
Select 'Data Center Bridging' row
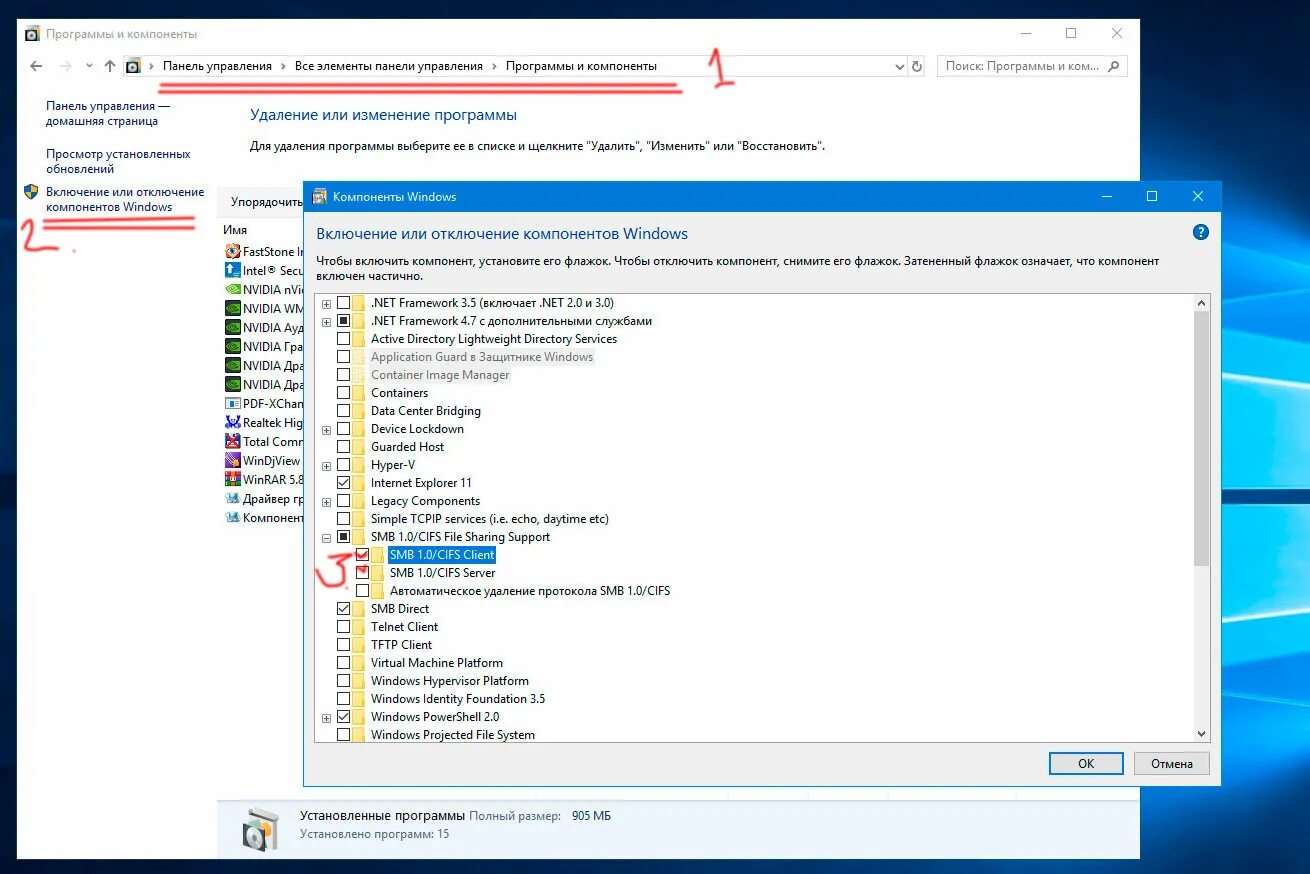pos(426,411)
